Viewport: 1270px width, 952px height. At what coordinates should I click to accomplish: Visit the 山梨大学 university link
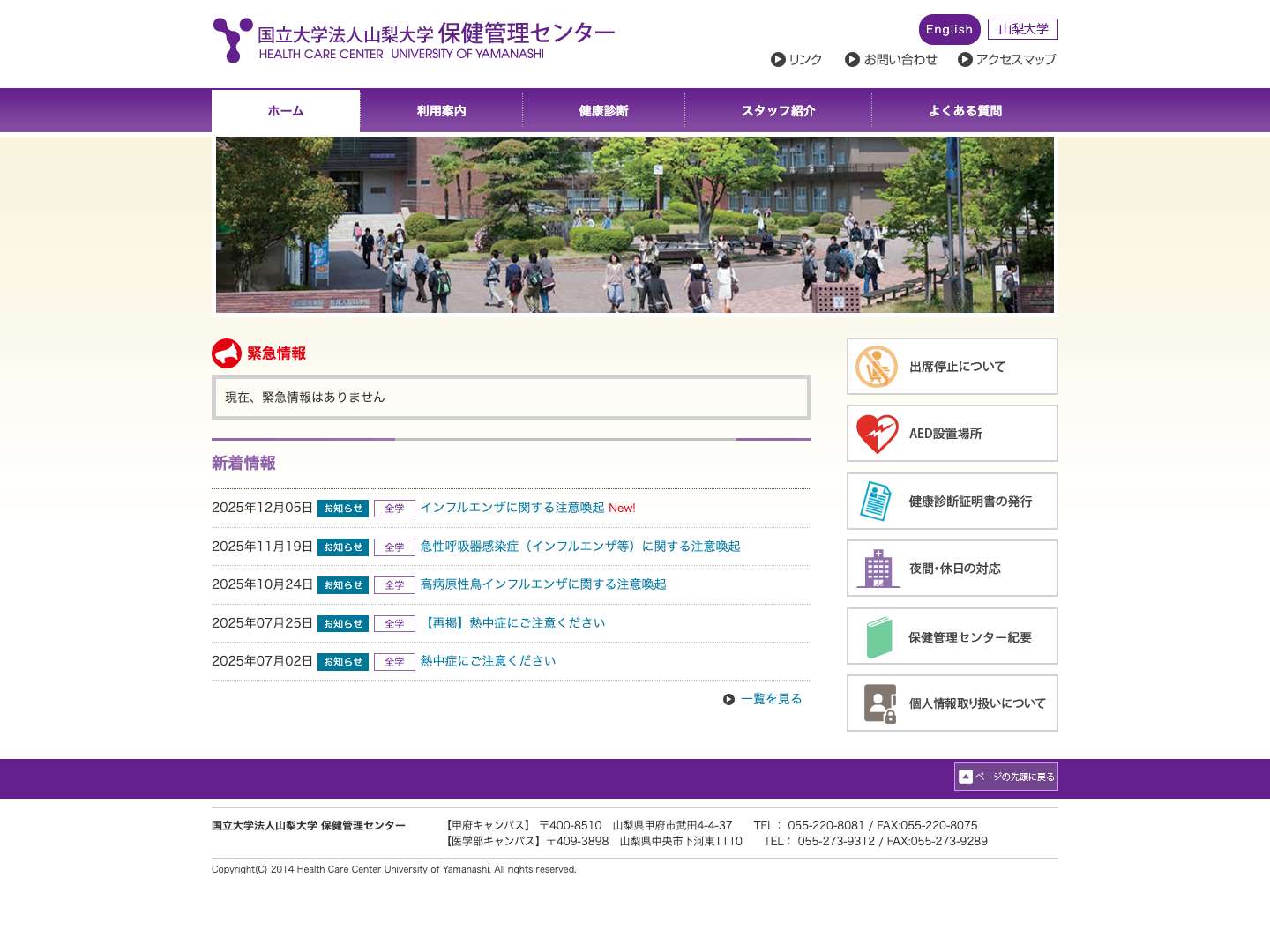point(1022,28)
